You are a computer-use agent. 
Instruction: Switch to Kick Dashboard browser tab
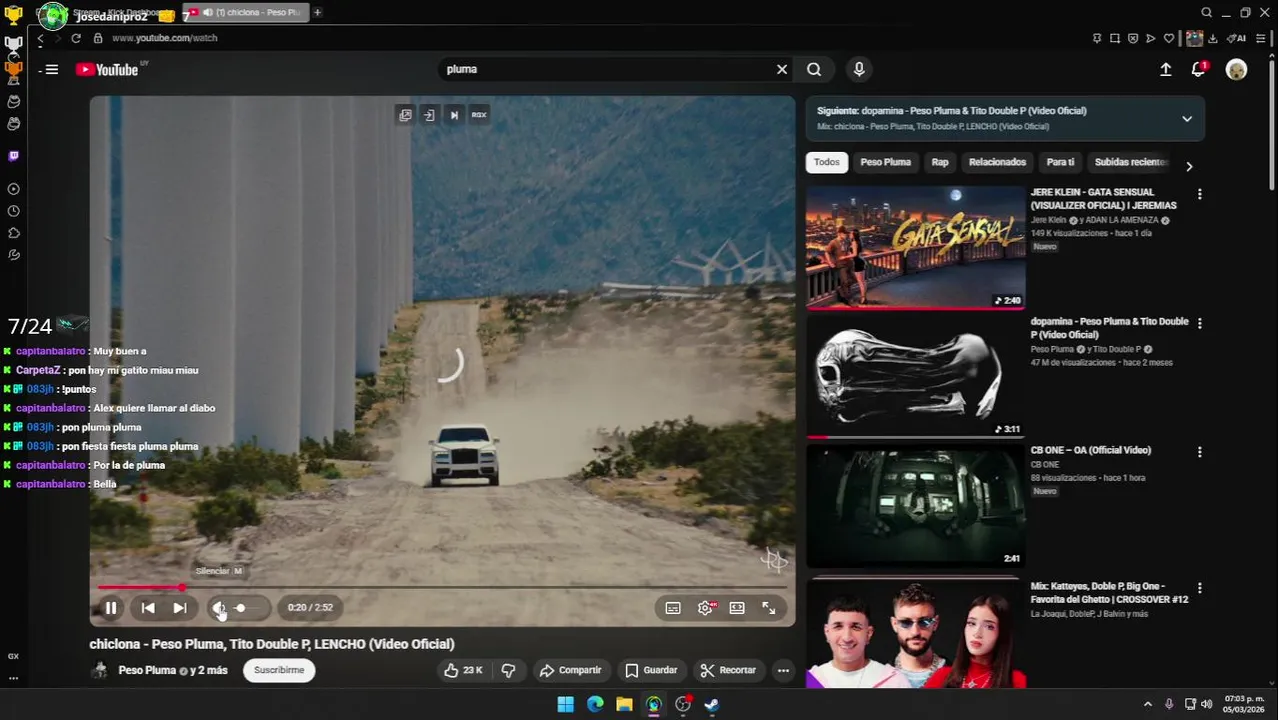tap(110, 12)
